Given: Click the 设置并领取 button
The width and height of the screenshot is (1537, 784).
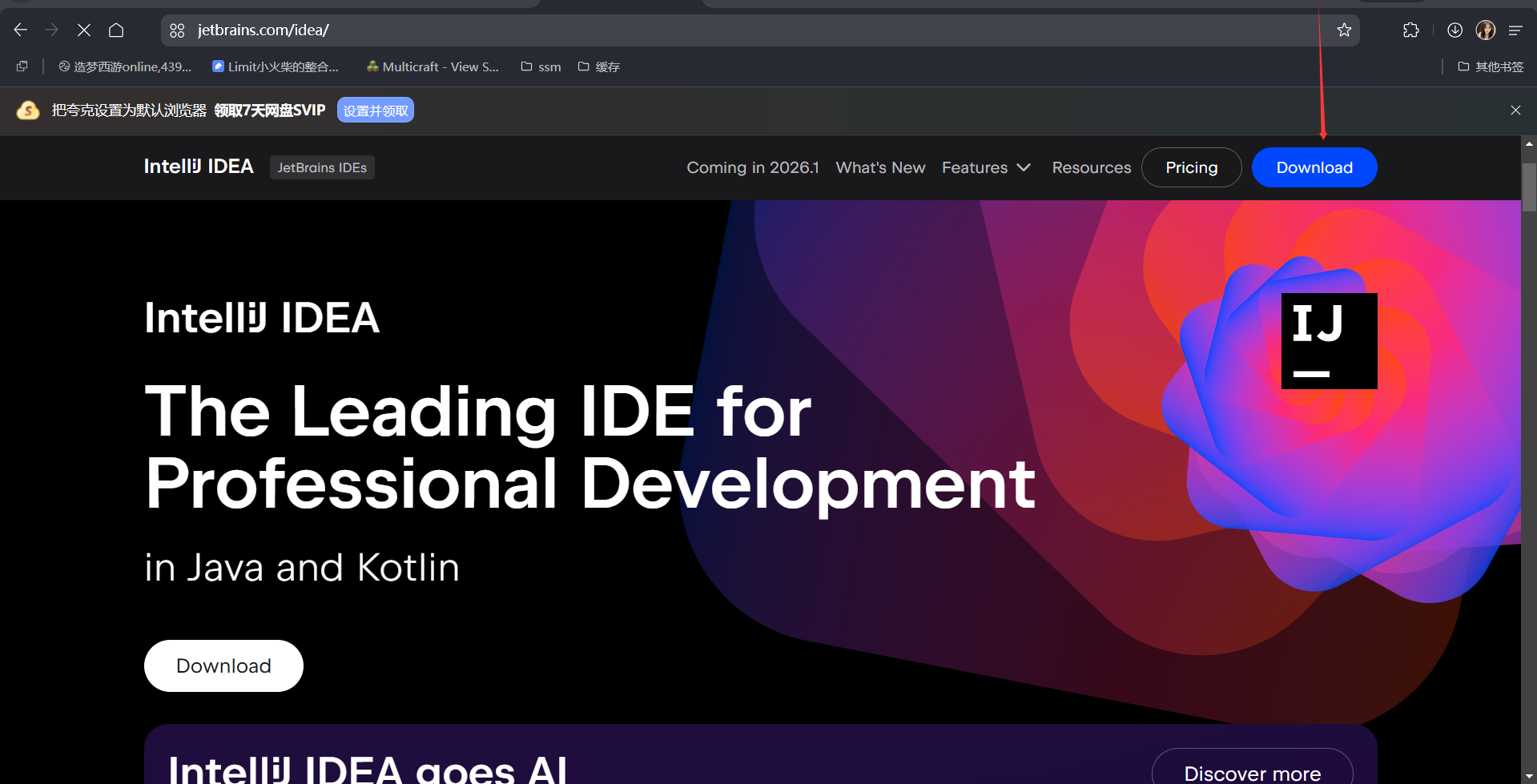Looking at the screenshot, I should [x=376, y=111].
